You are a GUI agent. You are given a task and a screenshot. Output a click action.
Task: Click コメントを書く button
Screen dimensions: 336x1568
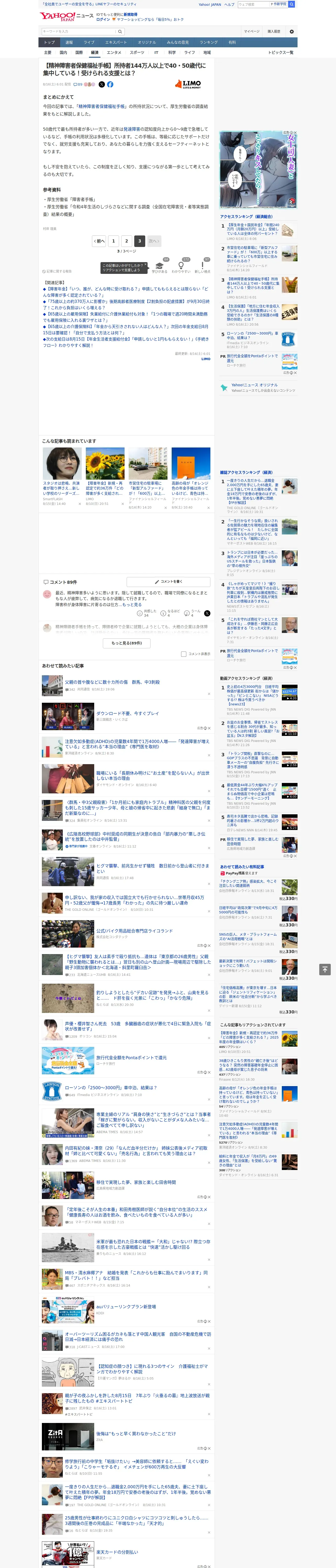168,582
